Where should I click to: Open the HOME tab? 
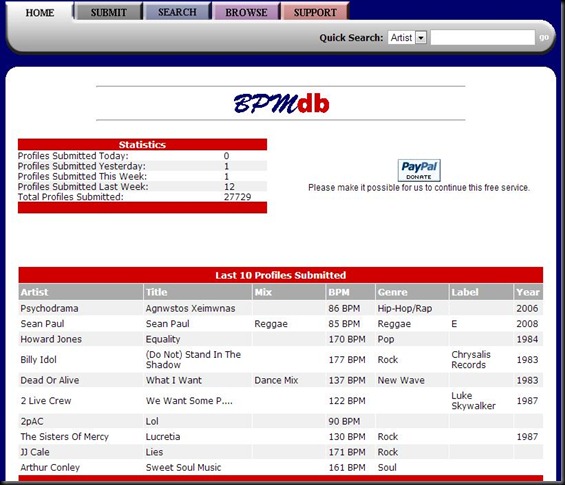coord(40,13)
